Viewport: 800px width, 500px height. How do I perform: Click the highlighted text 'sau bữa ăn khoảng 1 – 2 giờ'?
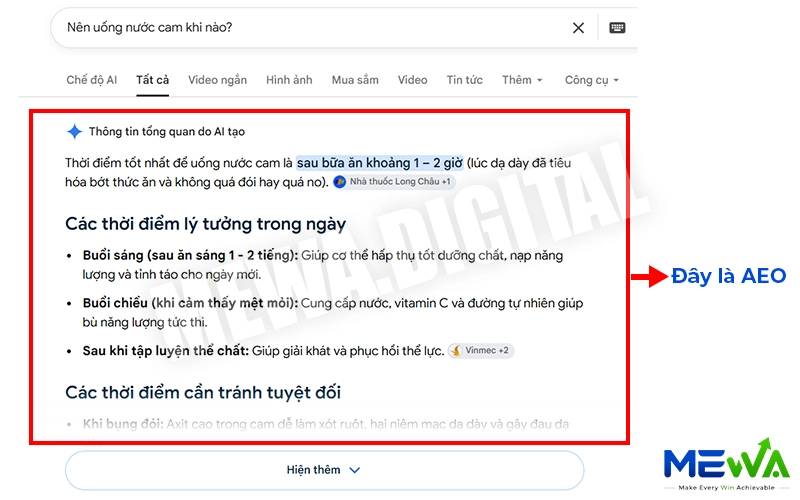tap(380, 163)
